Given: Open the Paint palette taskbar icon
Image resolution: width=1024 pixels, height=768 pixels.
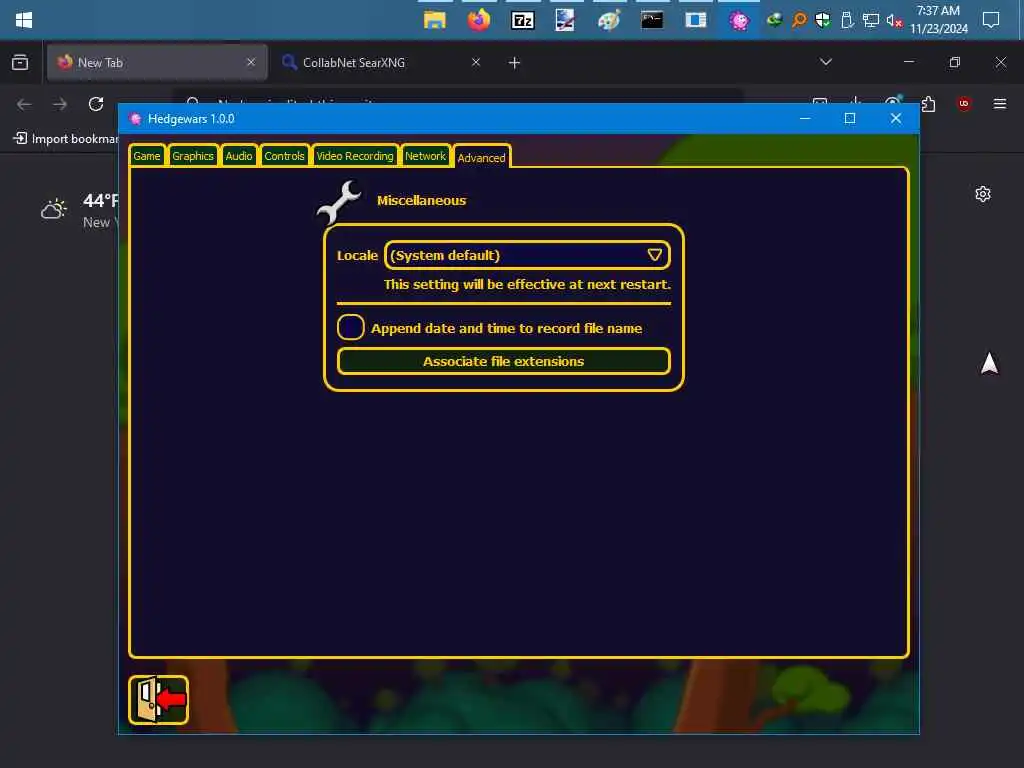Looking at the screenshot, I should (x=609, y=20).
